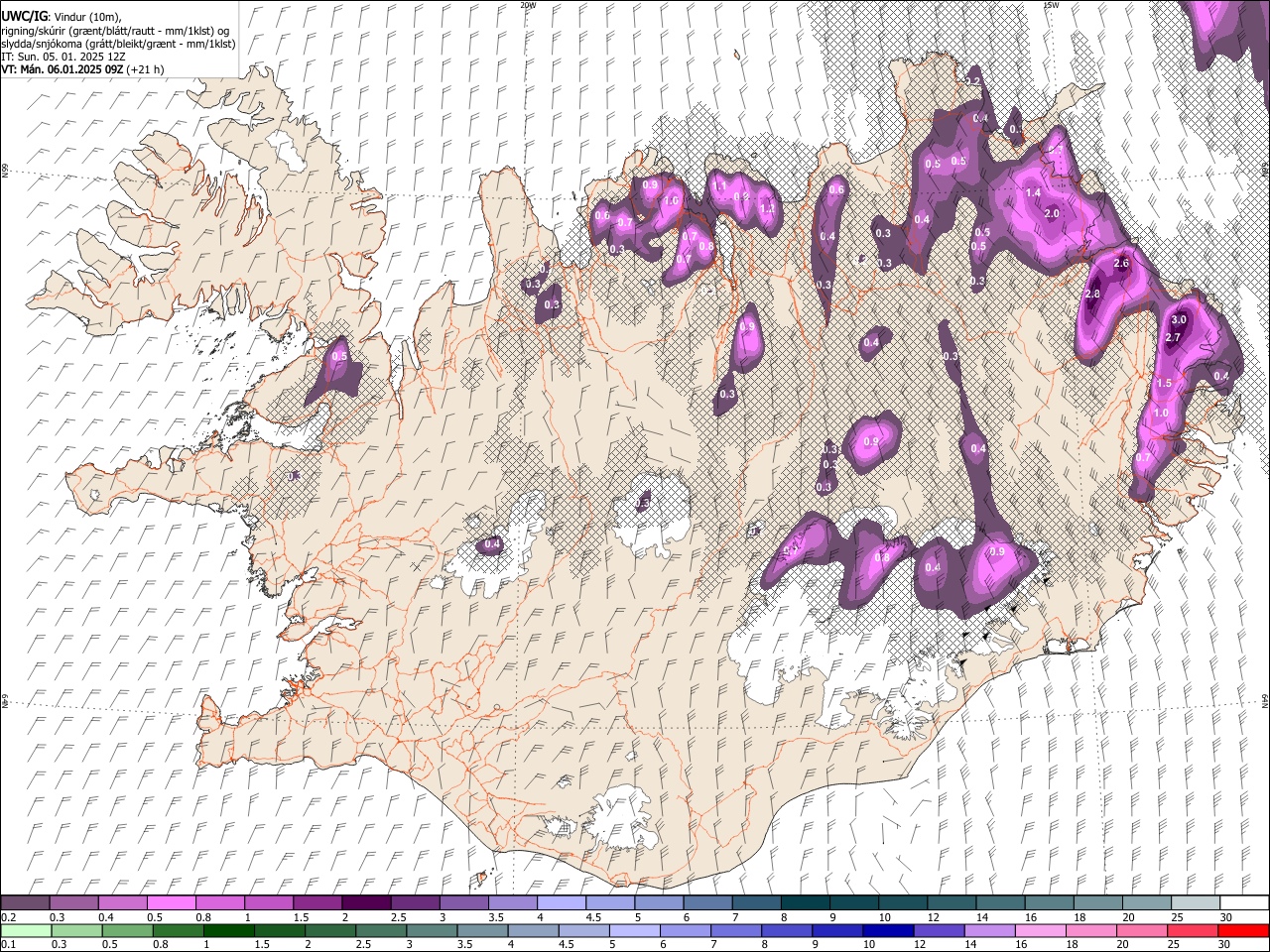Screen dimensions: 1270x952
Task: Click the 'rigning/skúrir' legend description line
Action: coord(115,31)
